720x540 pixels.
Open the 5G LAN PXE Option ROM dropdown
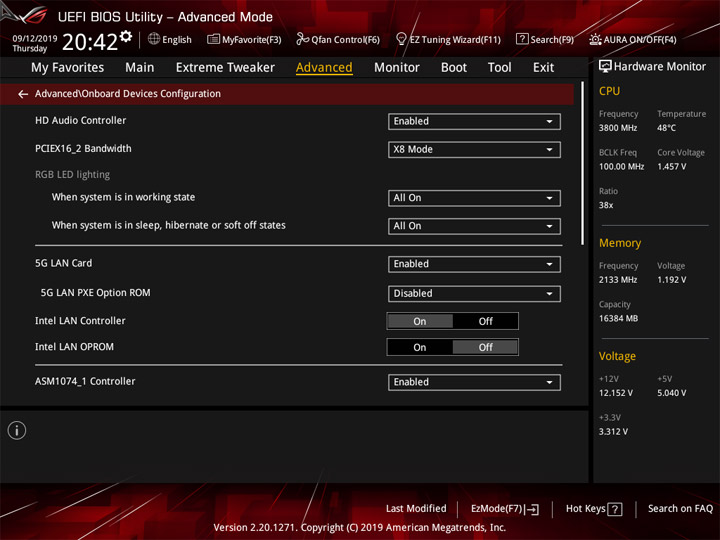[x=474, y=293]
